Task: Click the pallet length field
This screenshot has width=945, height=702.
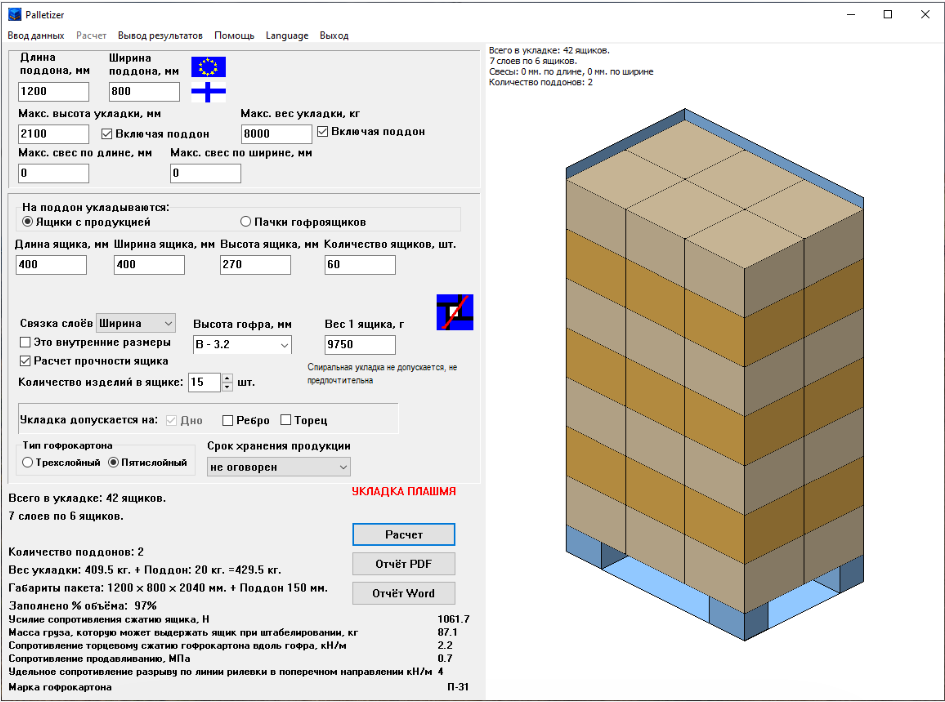Action: [x=54, y=92]
